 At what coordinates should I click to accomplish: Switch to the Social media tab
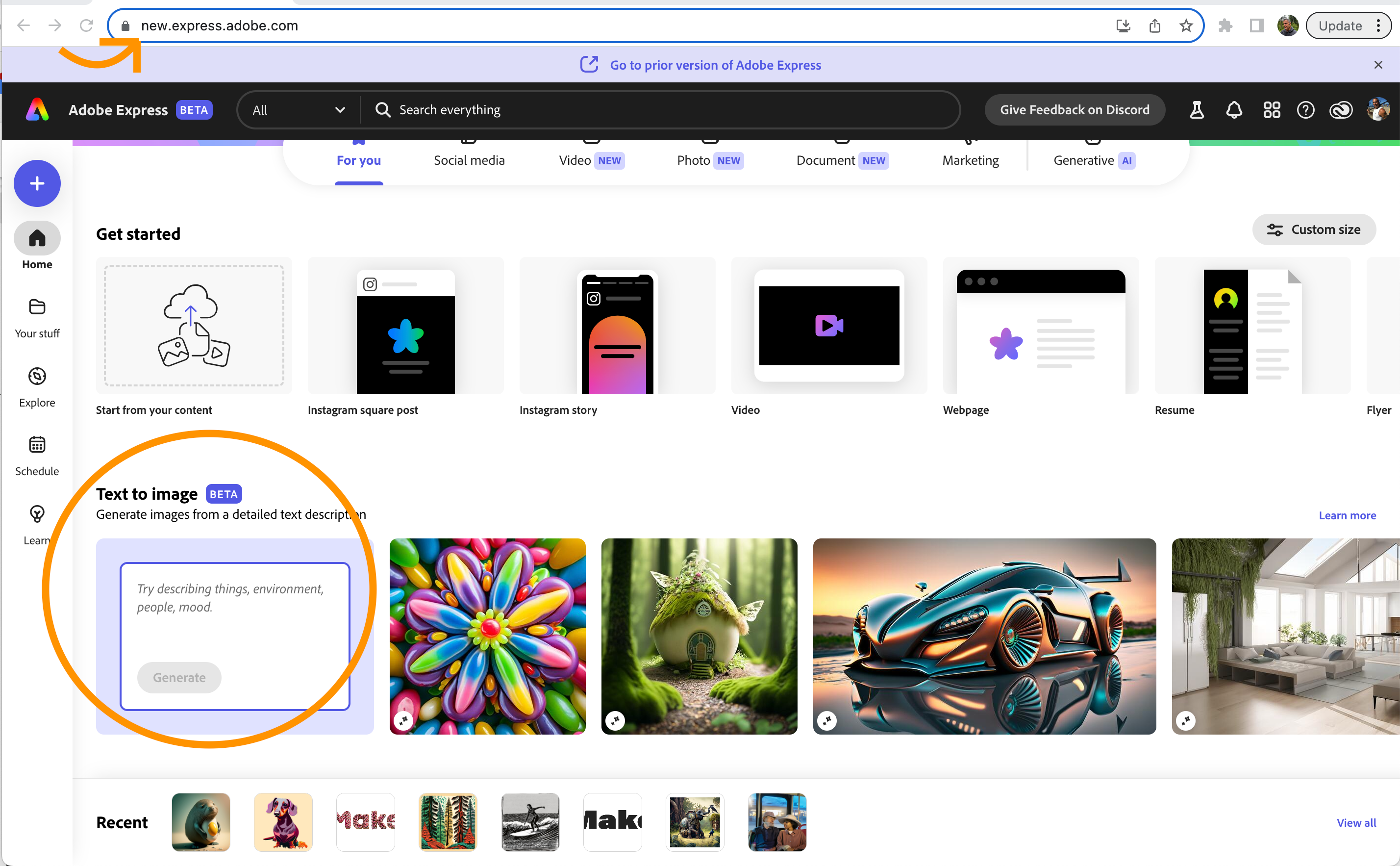[x=469, y=160]
